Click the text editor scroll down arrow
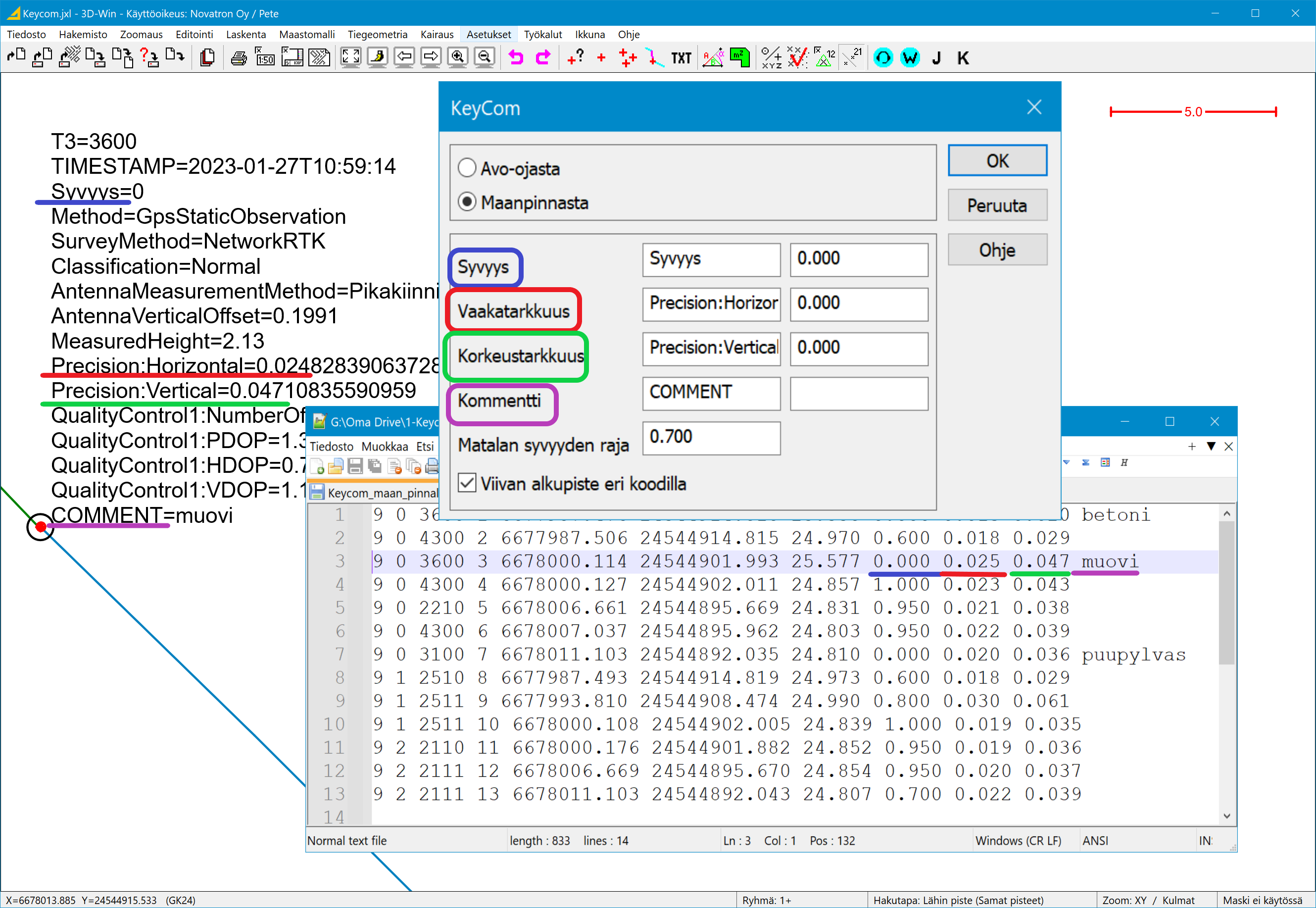1316x908 pixels. click(x=1227, y=815)
